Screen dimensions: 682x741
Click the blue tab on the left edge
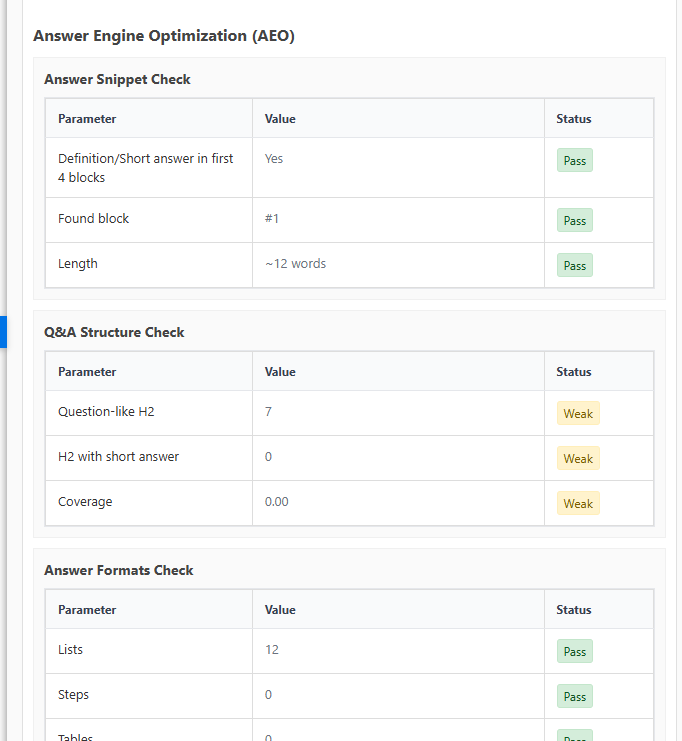[3, 331]
